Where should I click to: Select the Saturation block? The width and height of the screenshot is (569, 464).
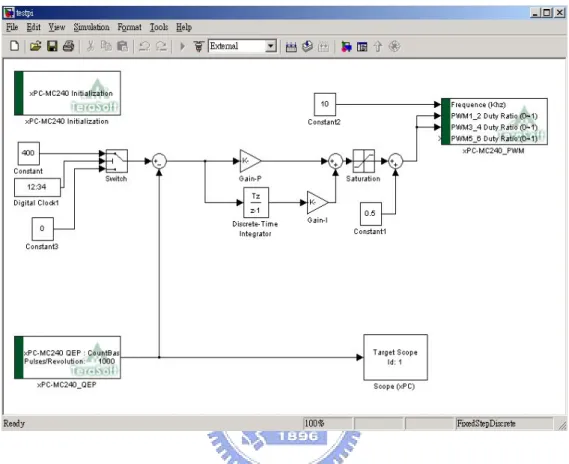[364, 161]
